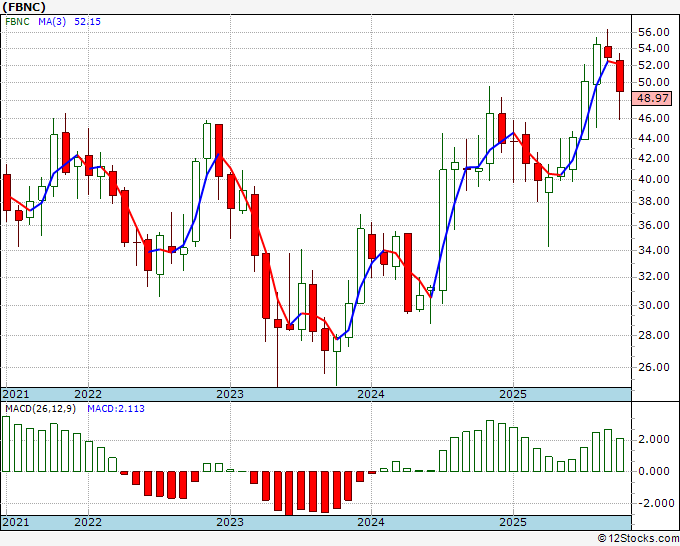
Task: Open the 12Stocks.com copyright link
Action: click(638, 539)
